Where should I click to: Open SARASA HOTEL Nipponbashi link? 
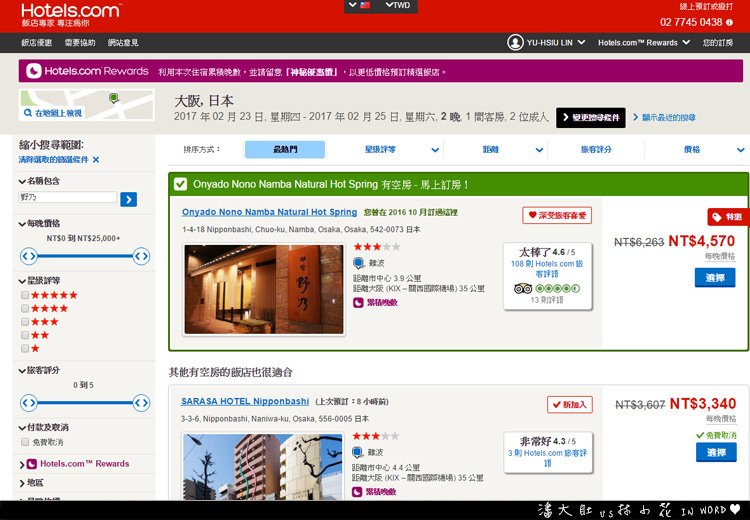pos(245,401)
